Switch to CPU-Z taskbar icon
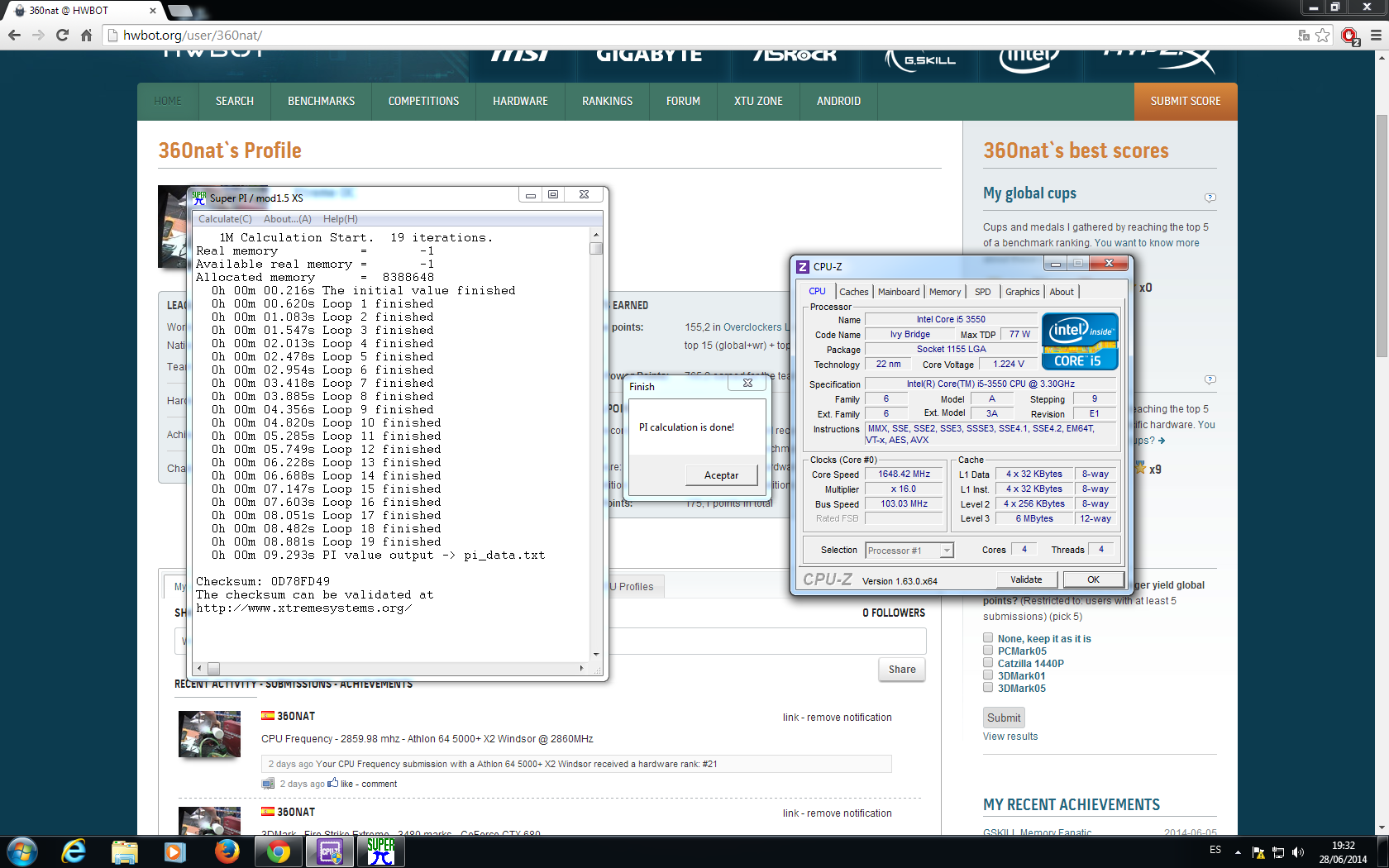Image resolution: width=1389 pixels, height=868 pixels. tap(330, 851)
